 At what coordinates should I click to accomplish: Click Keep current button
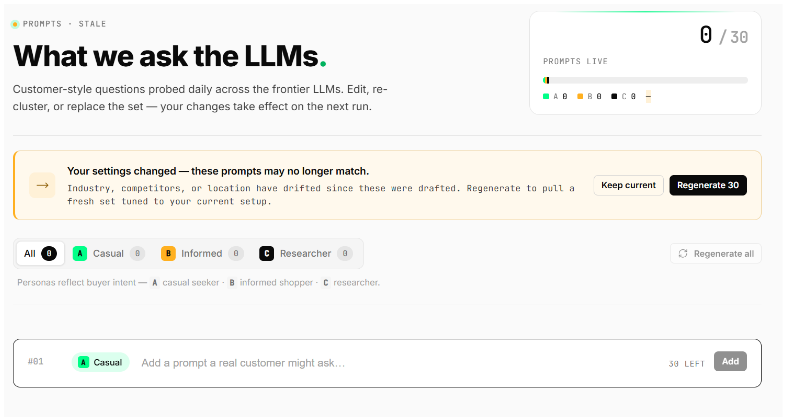click(x=628, y=185)
